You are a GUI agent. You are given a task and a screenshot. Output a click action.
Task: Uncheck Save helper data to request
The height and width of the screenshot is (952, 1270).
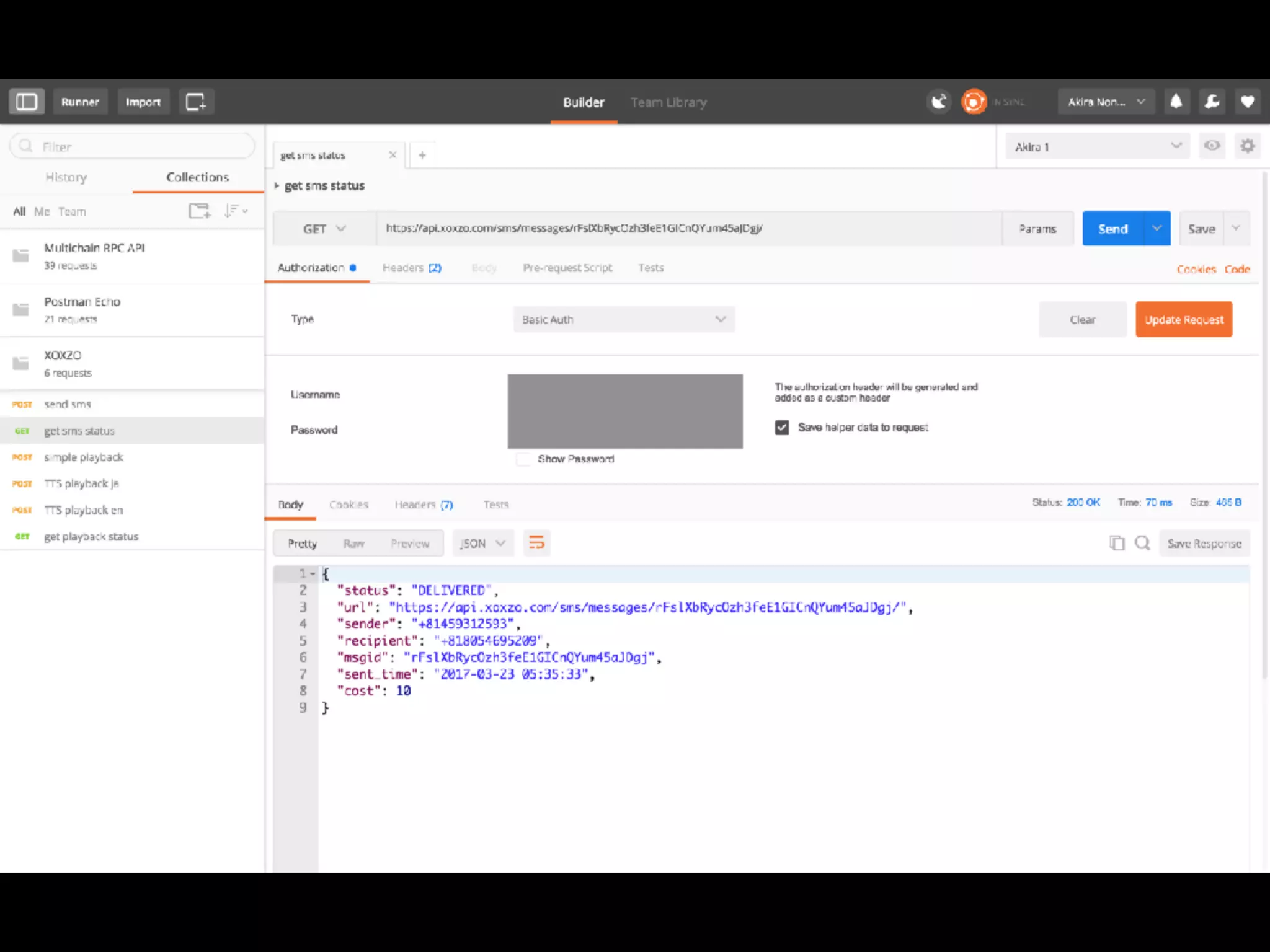pyautogui.click(x=781, y=428)
